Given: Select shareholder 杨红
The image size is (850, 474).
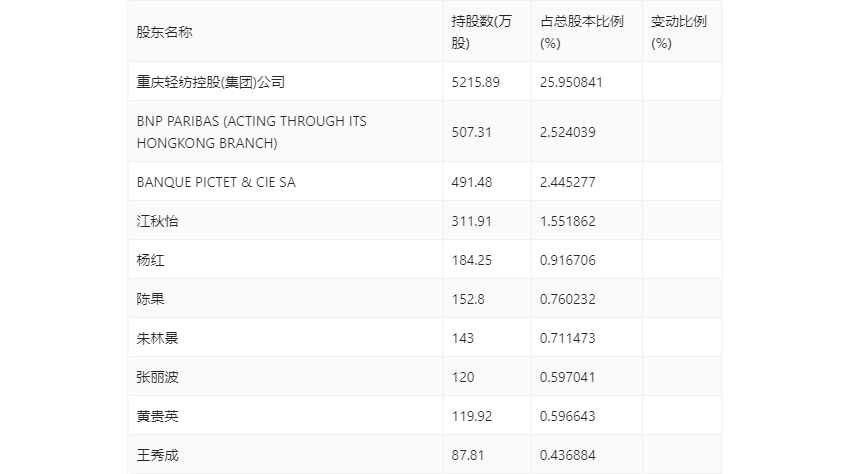Looking at the screenshot, I should point(150,260).
